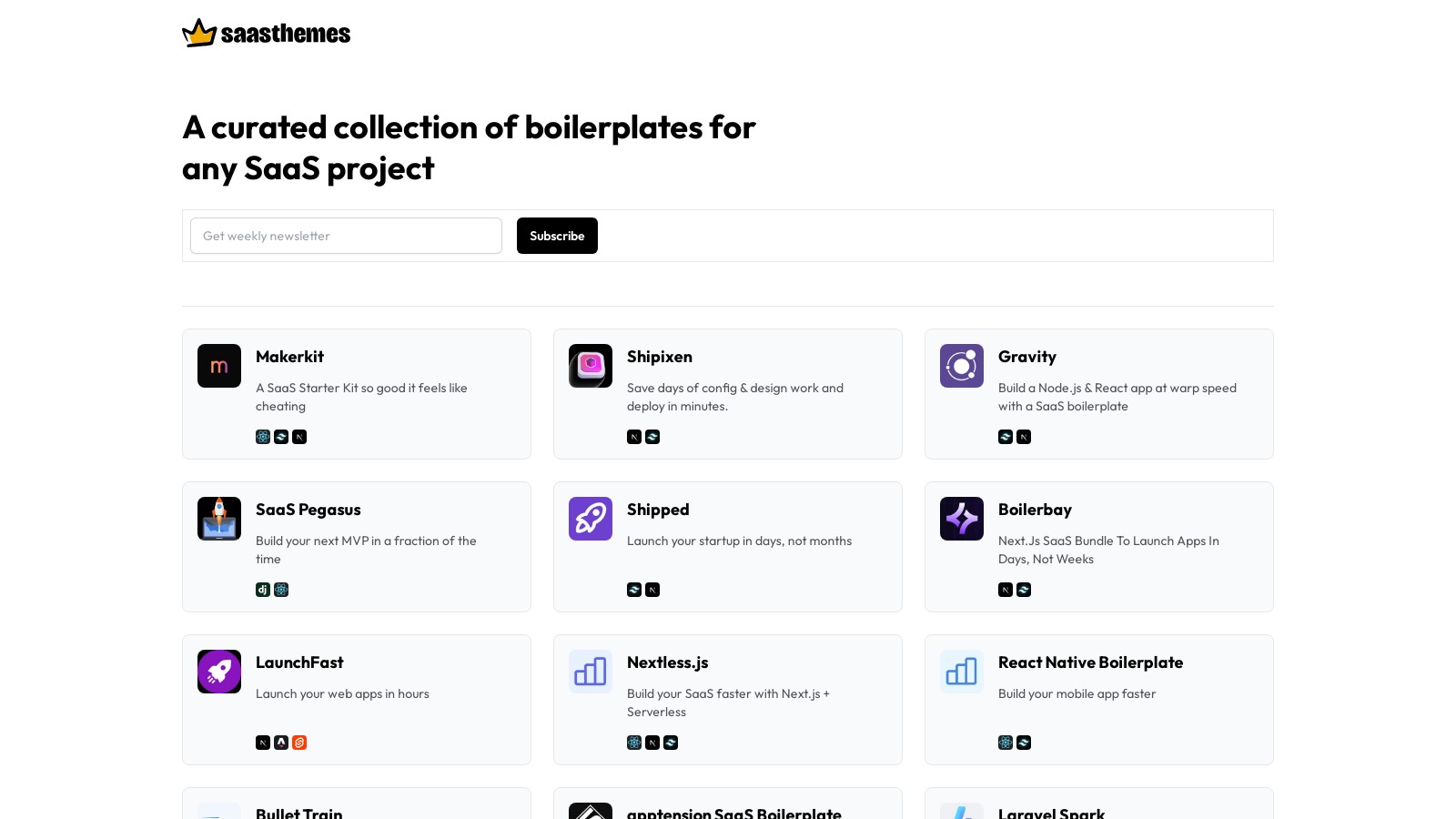Select the Next.js icon on the Boilerbay card
This screenshot has width=1456, height=819.
(1006, 590)
